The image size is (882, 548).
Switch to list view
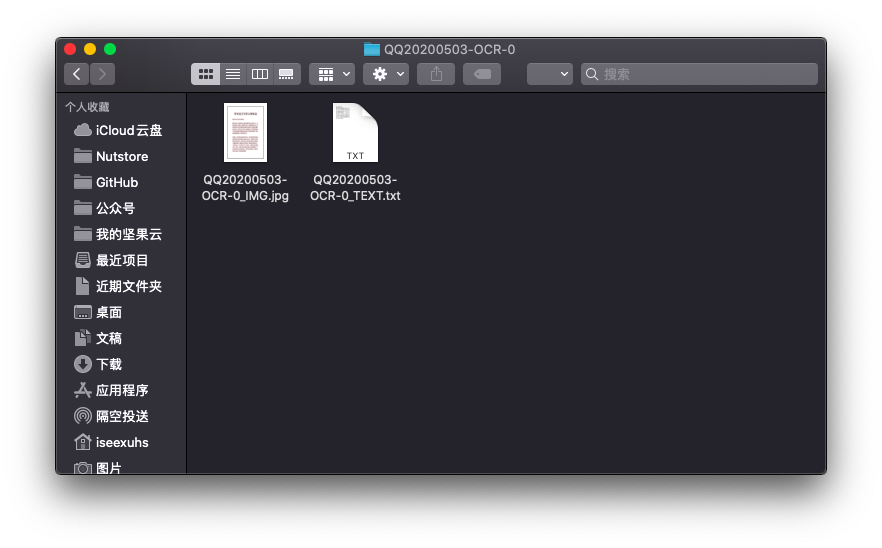[233, 74]
